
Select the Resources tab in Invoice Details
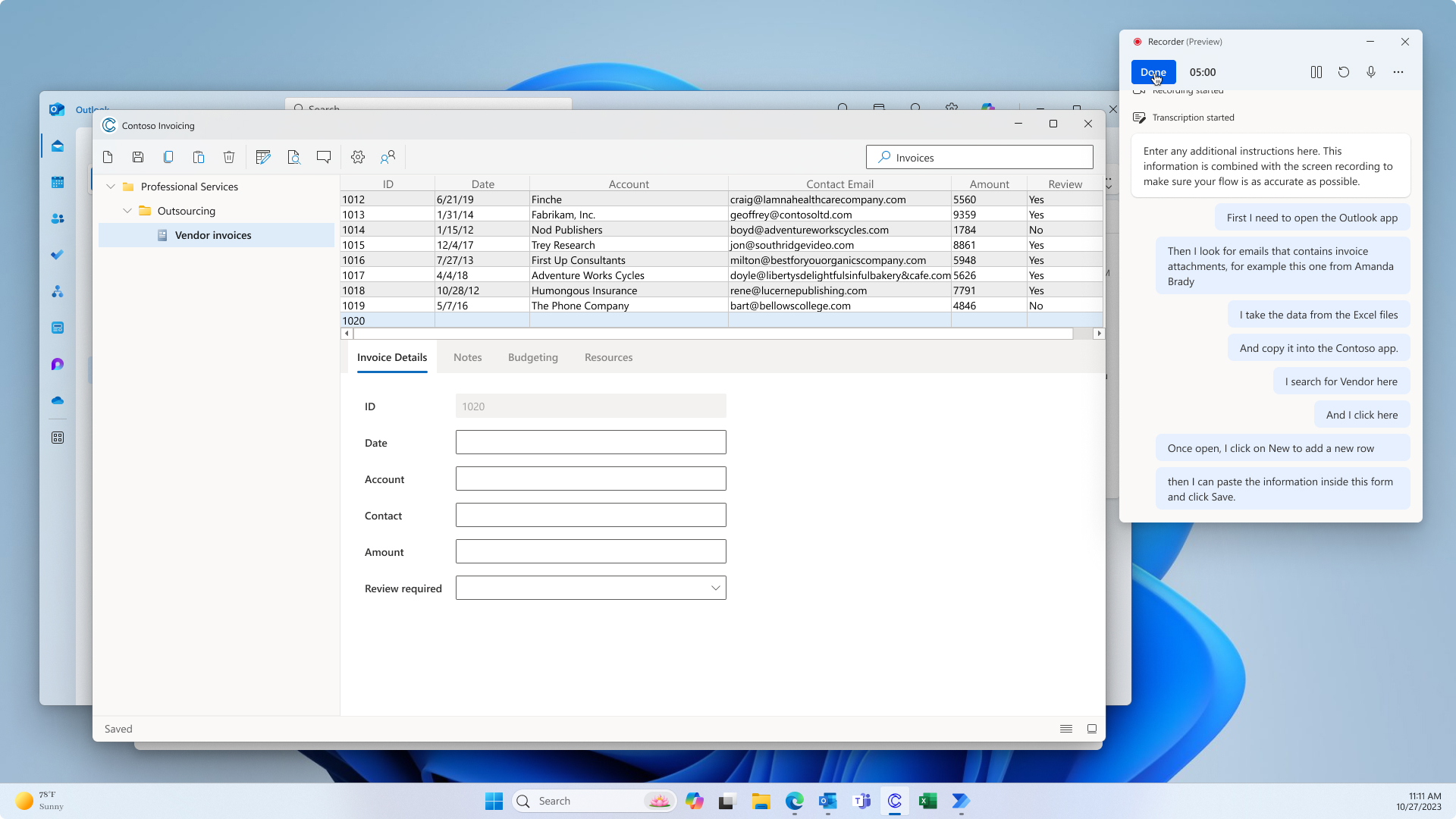tap(609, 357)
